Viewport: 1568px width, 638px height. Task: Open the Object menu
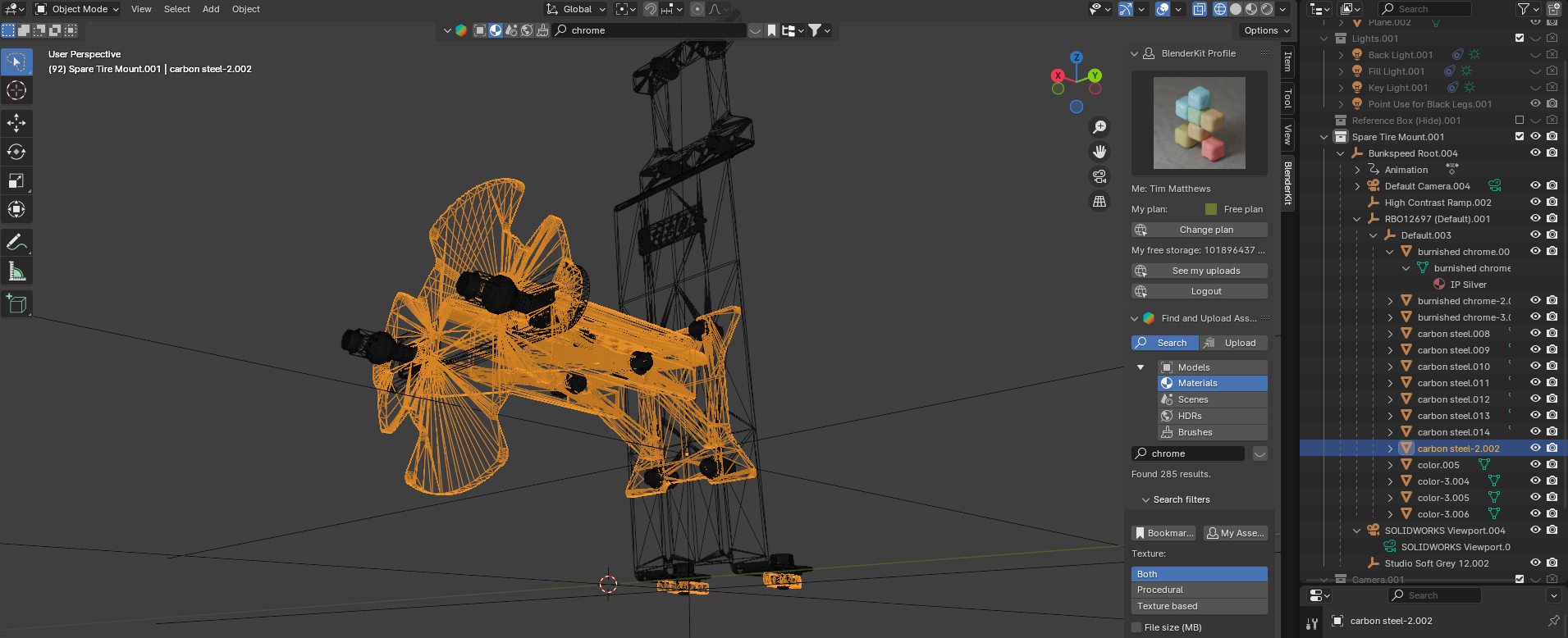245,9
